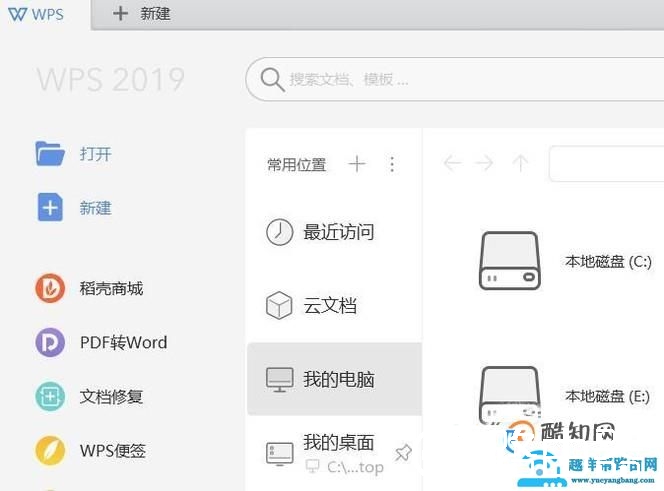Image resolution: width=664 pixels, height=491 pixels.
Task: Click the WPS logo tab
Action: tap(36, 14)
